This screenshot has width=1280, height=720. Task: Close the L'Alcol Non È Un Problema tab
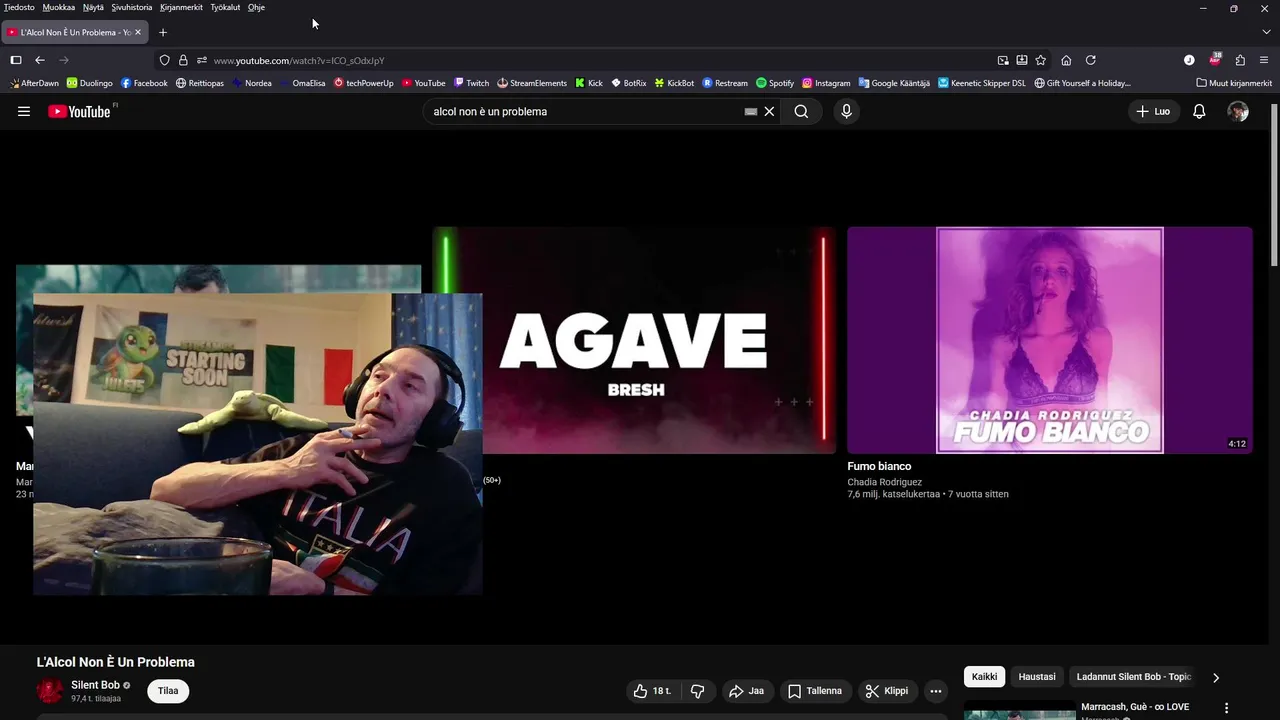pyautogui.click(x=138, y=32)
